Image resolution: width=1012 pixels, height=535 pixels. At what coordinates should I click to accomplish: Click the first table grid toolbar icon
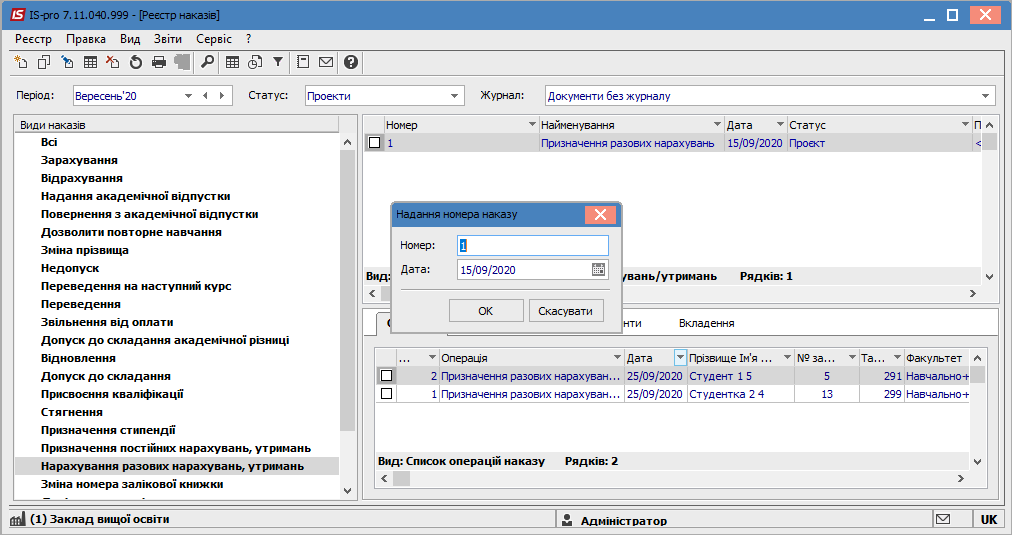[90, 62]
